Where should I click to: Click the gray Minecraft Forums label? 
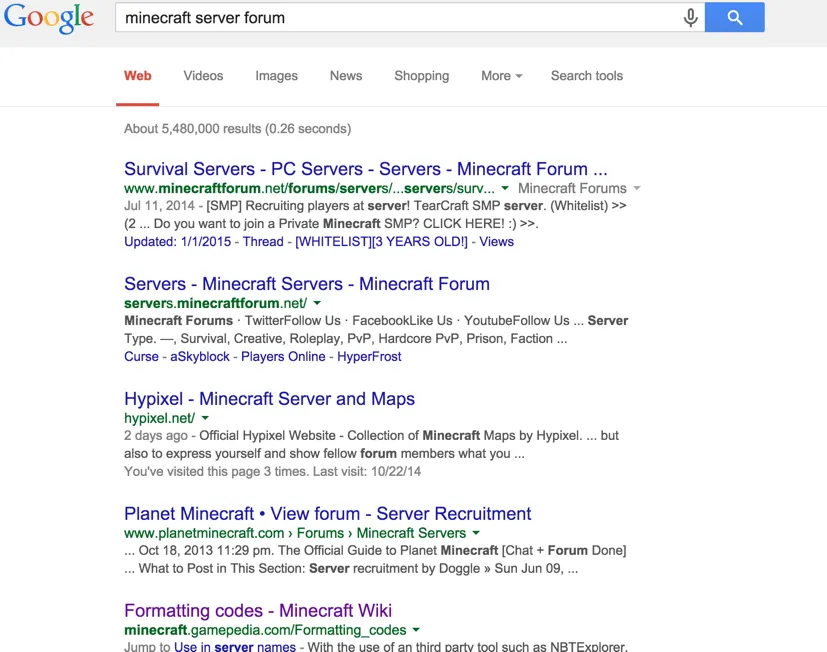point(572,188)
